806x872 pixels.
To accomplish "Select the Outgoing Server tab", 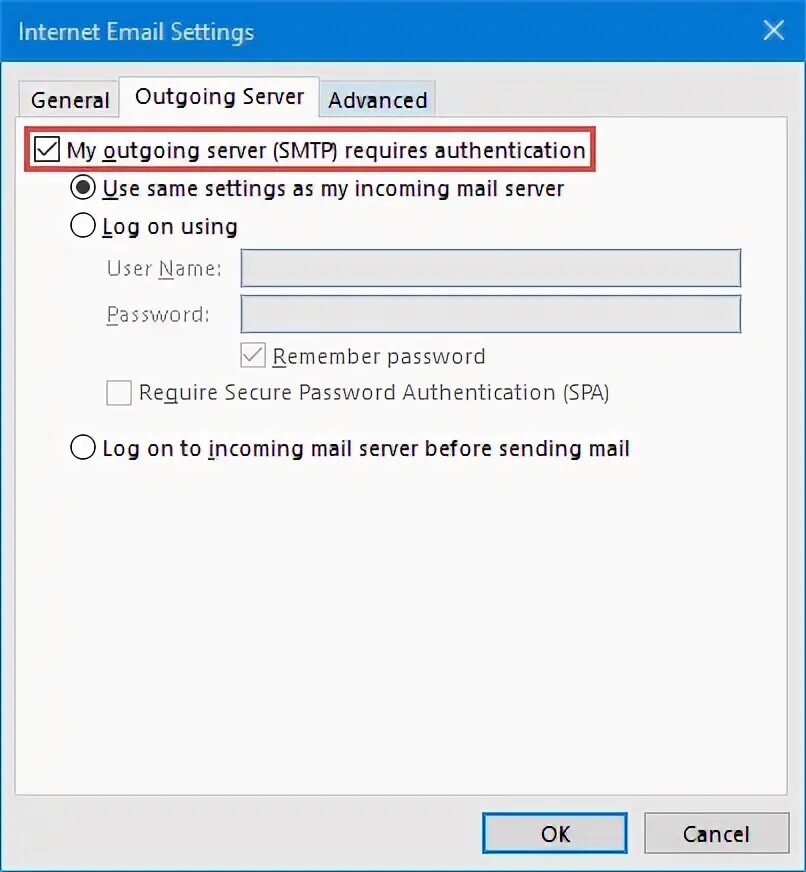I will pos(219,97).
